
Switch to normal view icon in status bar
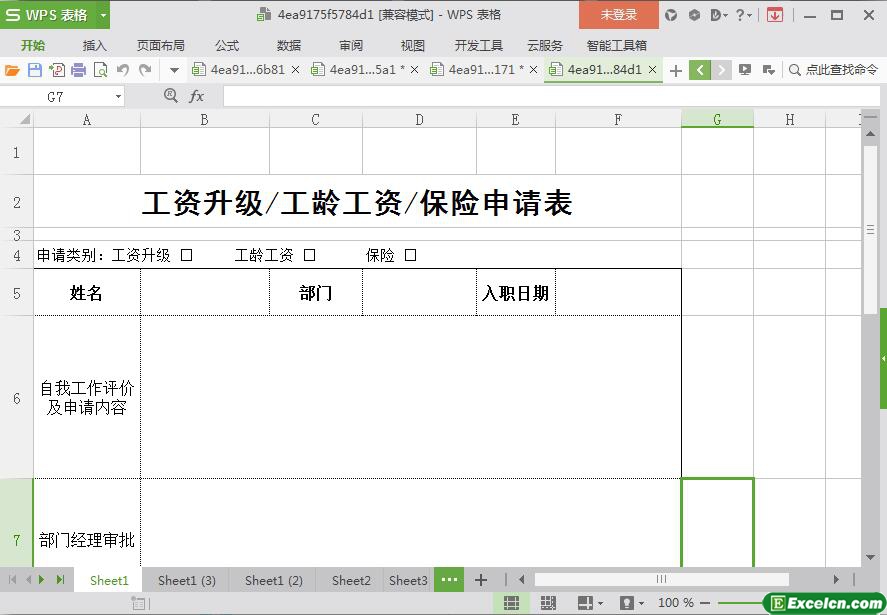(x=511, y=603)
